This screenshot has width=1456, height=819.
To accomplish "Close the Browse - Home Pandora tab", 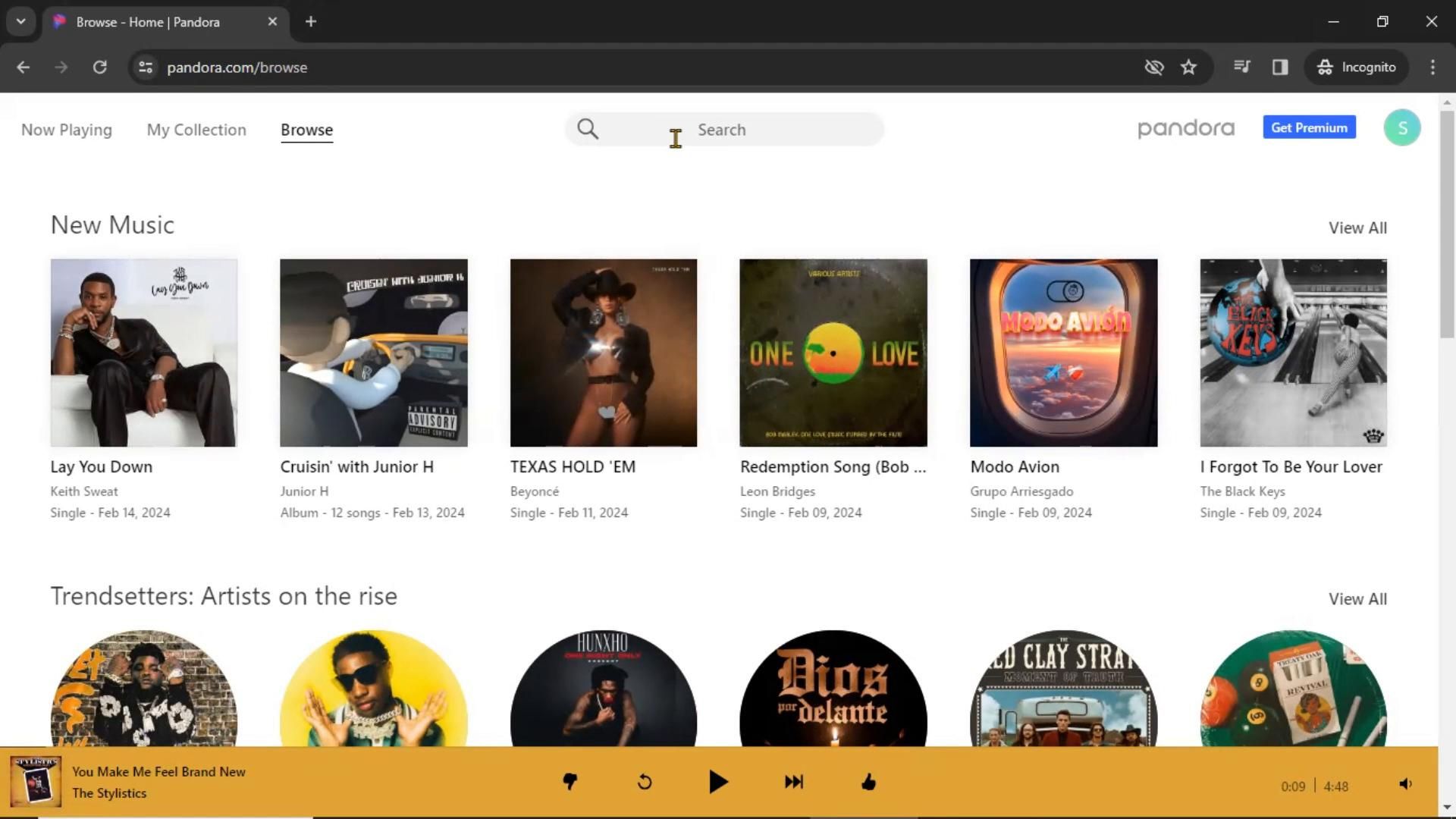I will (x=272, y=22).
